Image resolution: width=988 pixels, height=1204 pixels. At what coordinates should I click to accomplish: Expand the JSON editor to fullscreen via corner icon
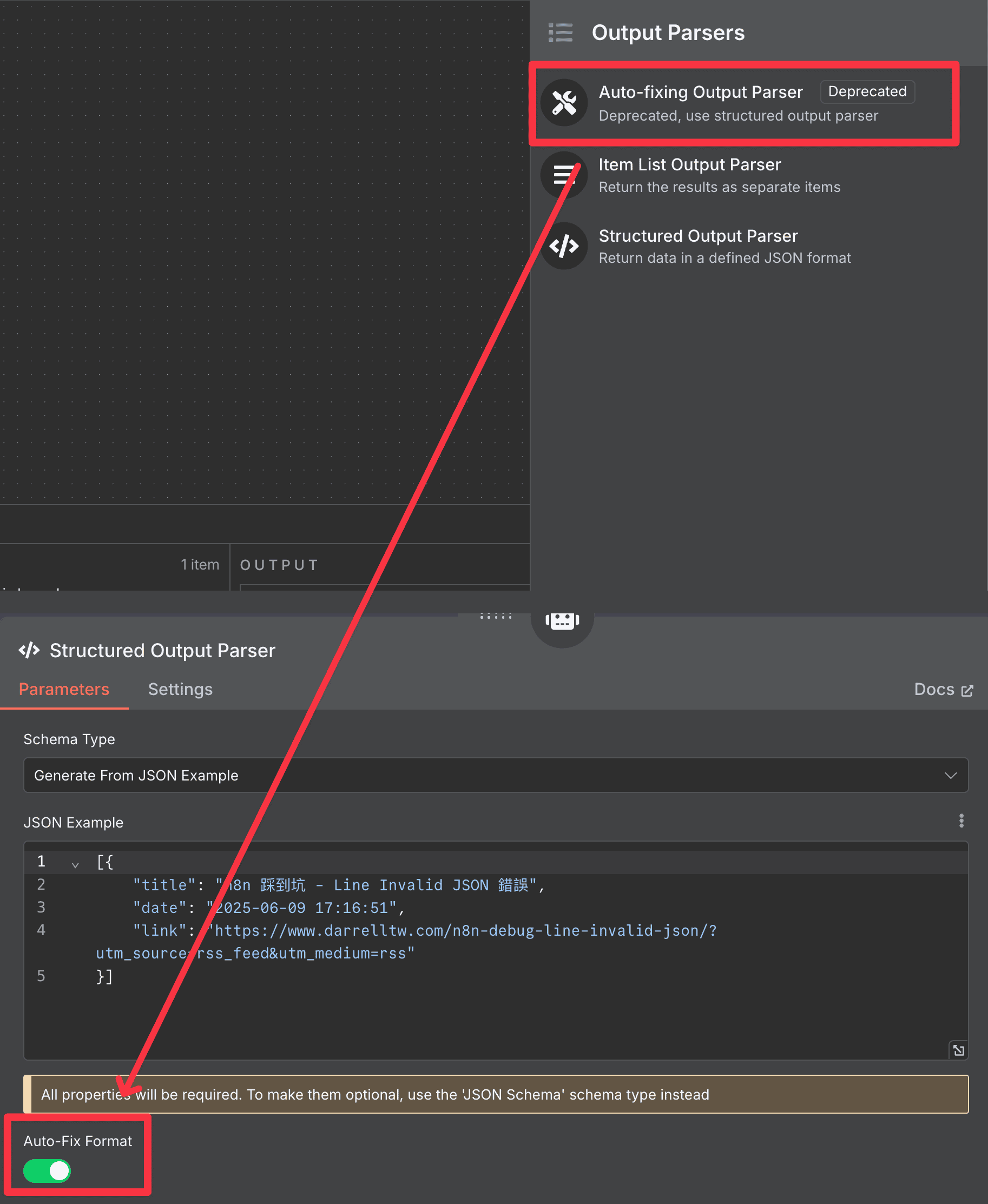click(959, 1050)
